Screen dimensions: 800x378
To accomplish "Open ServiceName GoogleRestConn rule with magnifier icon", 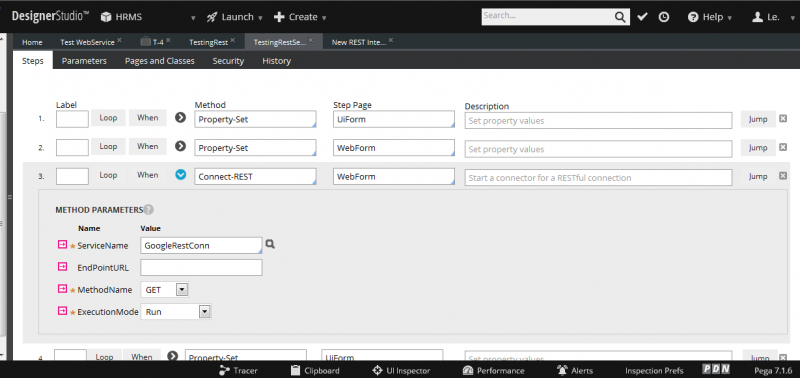I will 270,244.
